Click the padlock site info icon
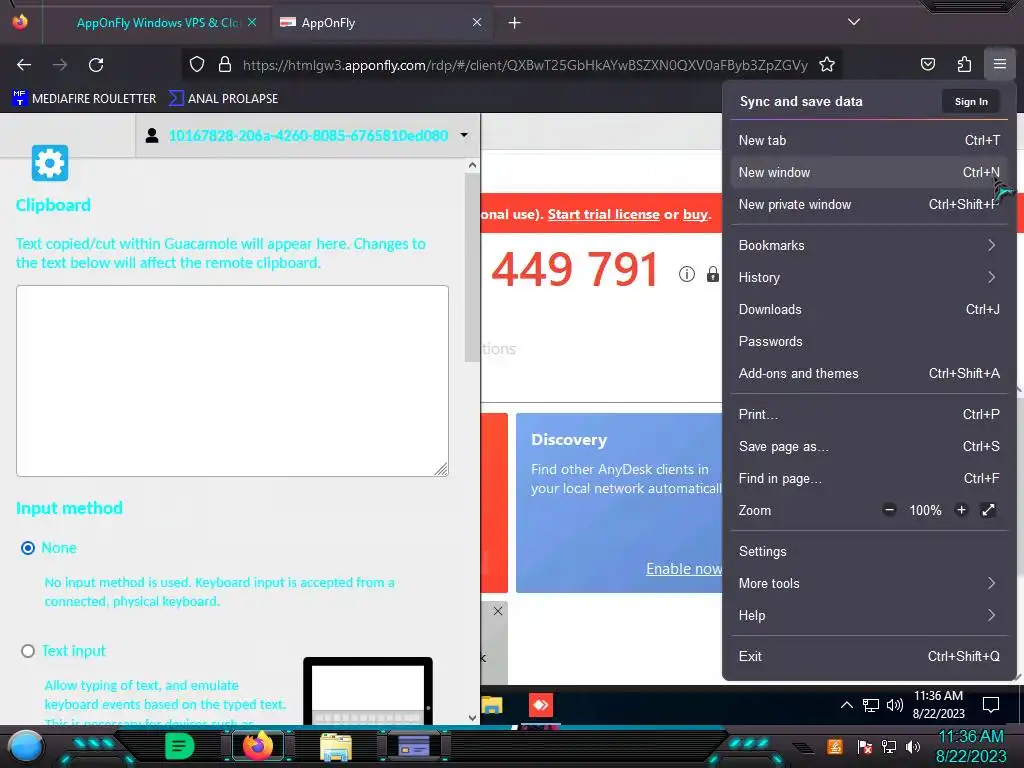 [x=225, y=65]
